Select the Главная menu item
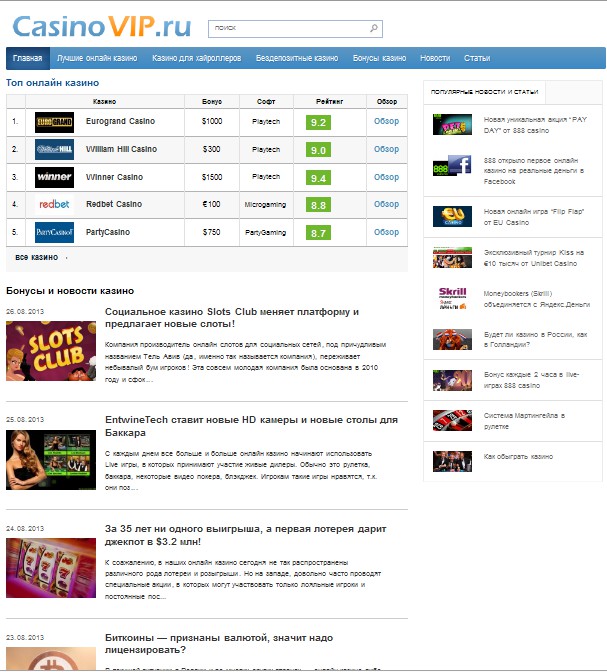The width and height of the screenshot is (607, 672). (28, 58)
